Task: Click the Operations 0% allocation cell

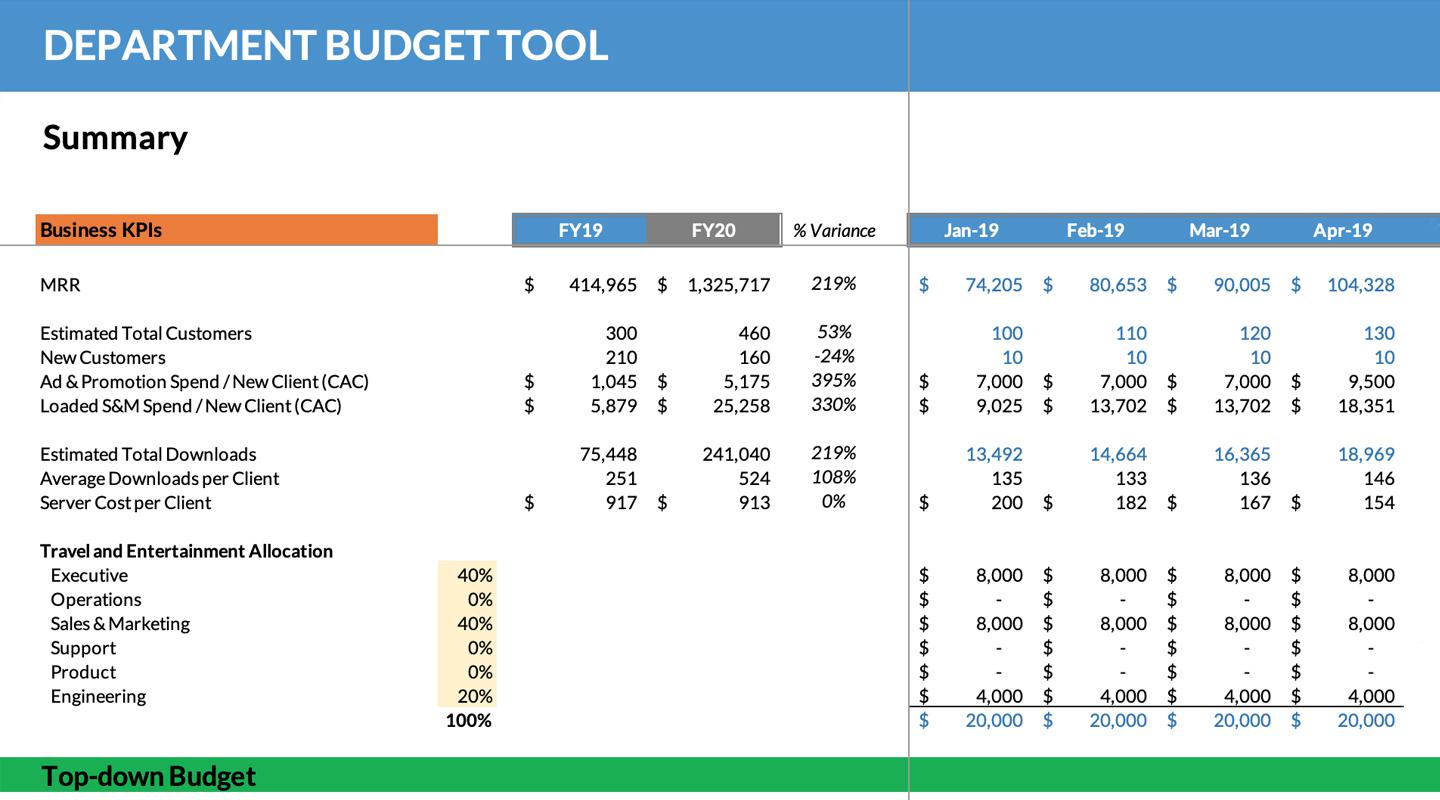Action: click(467, 599)
